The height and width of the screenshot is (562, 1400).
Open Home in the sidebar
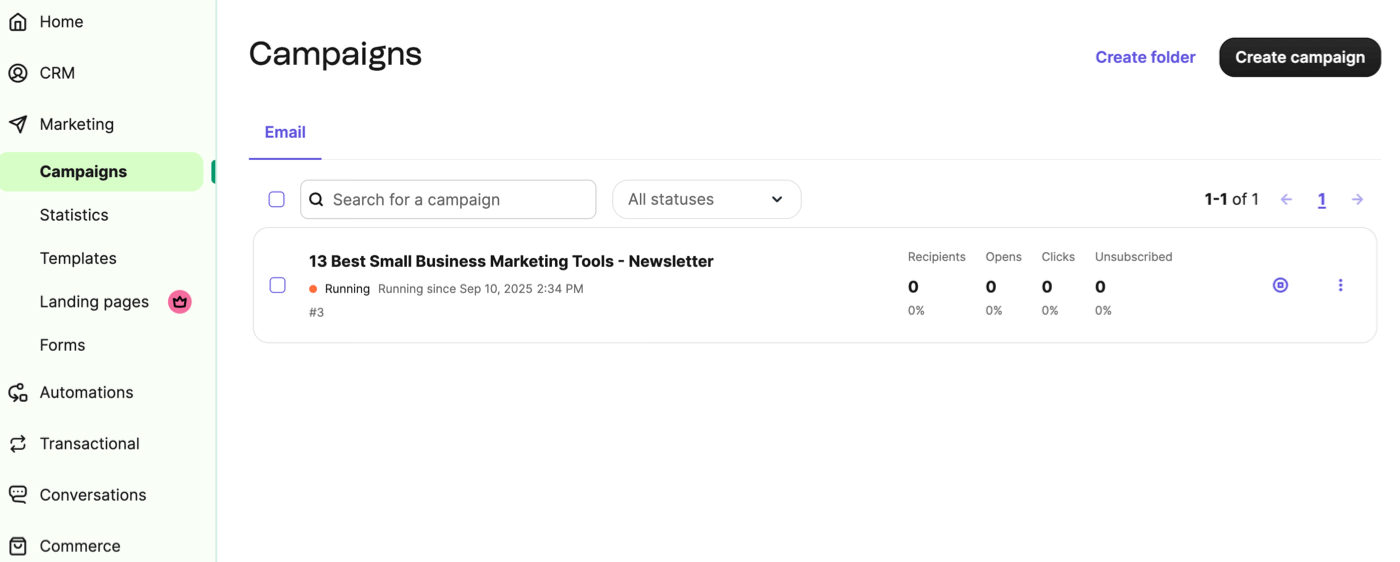tap(61, 22)
